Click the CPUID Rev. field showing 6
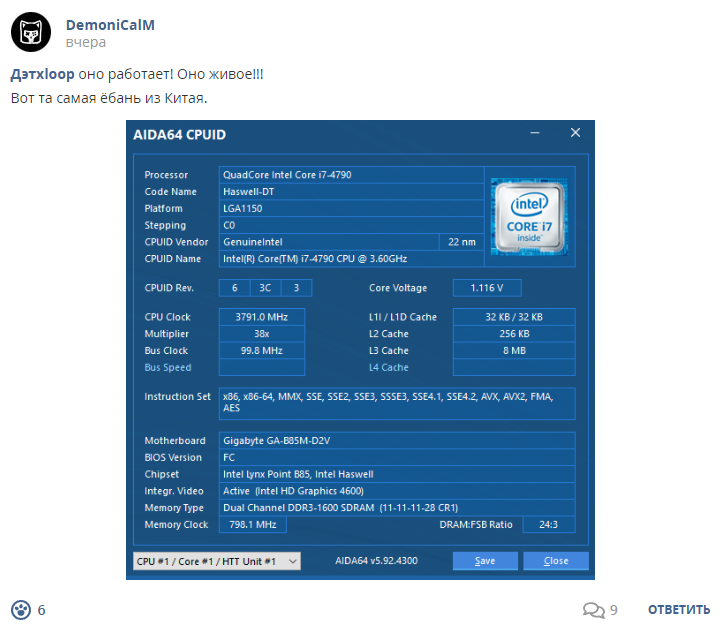The height and width of the screenshot is (634, 725). point(234,288)
